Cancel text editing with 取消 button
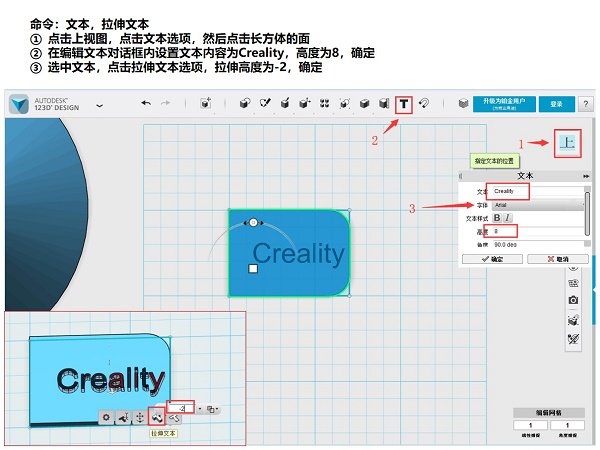 [x=558, y=259]
